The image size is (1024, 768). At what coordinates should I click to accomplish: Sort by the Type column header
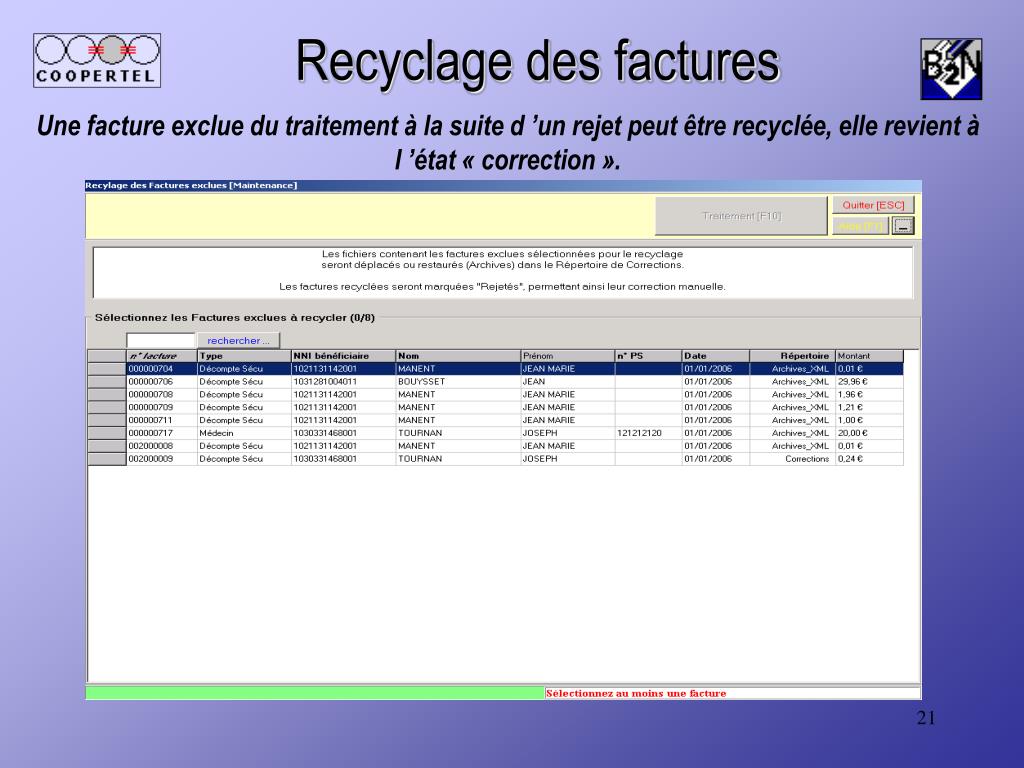coord(244,356)
